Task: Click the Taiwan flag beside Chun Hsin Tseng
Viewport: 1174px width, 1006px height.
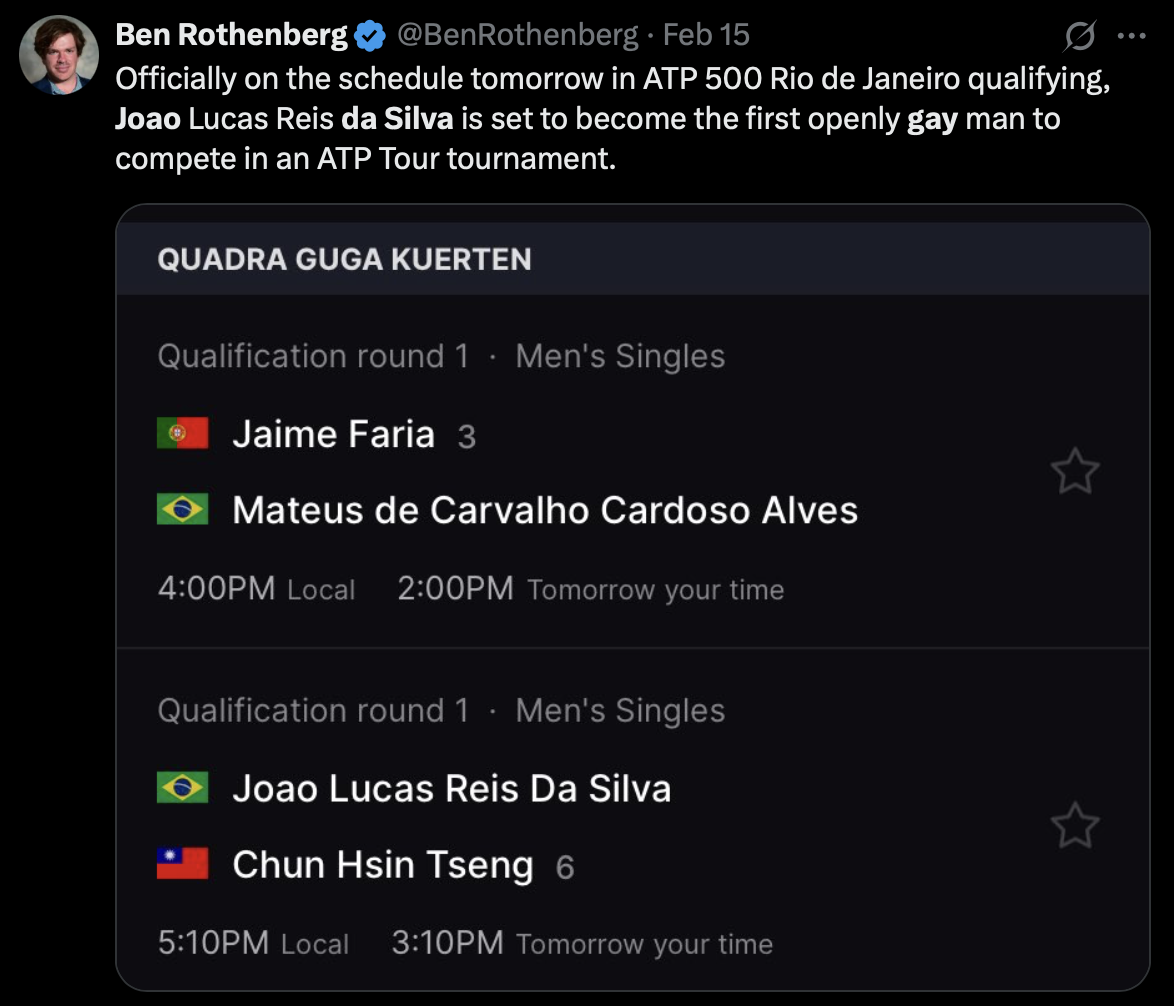Action: point(182,864)
